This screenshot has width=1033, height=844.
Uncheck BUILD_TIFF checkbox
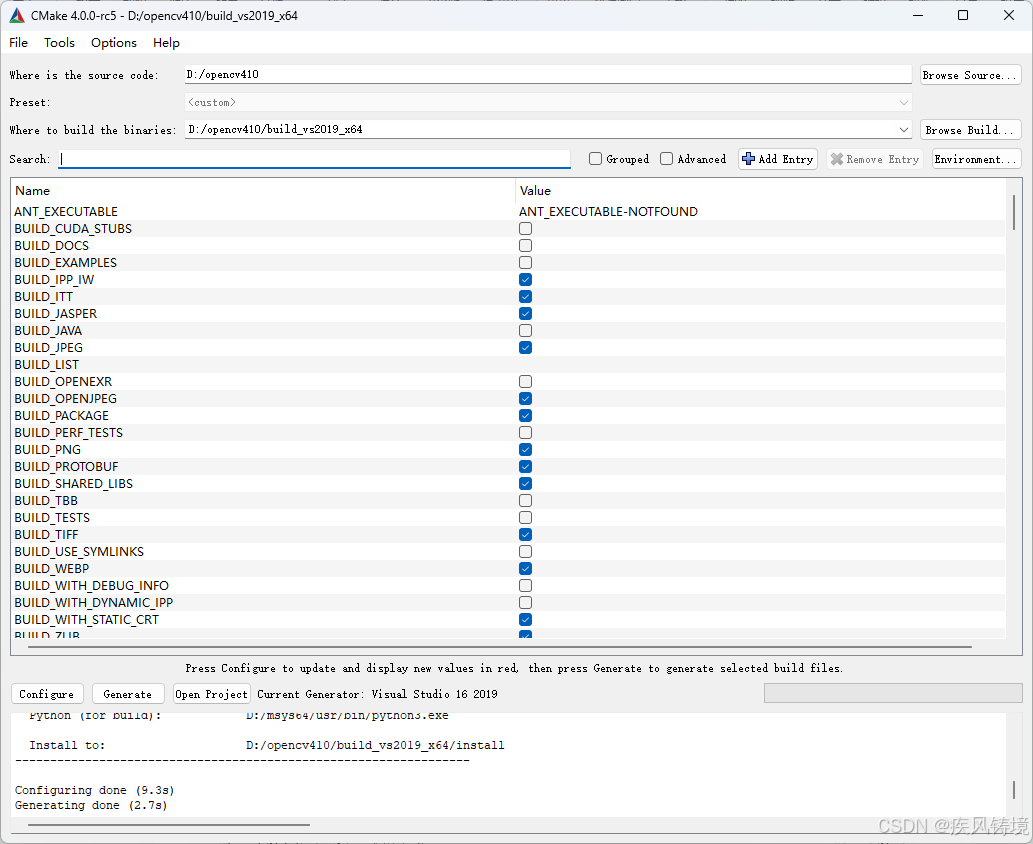tap(525, 534)
